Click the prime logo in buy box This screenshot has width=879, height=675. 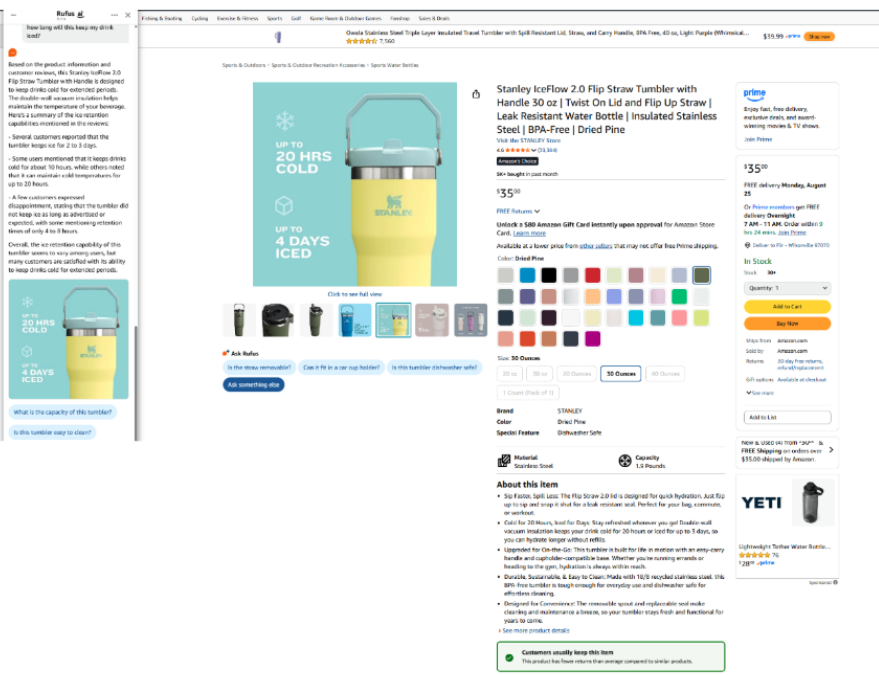pos(755,93)
